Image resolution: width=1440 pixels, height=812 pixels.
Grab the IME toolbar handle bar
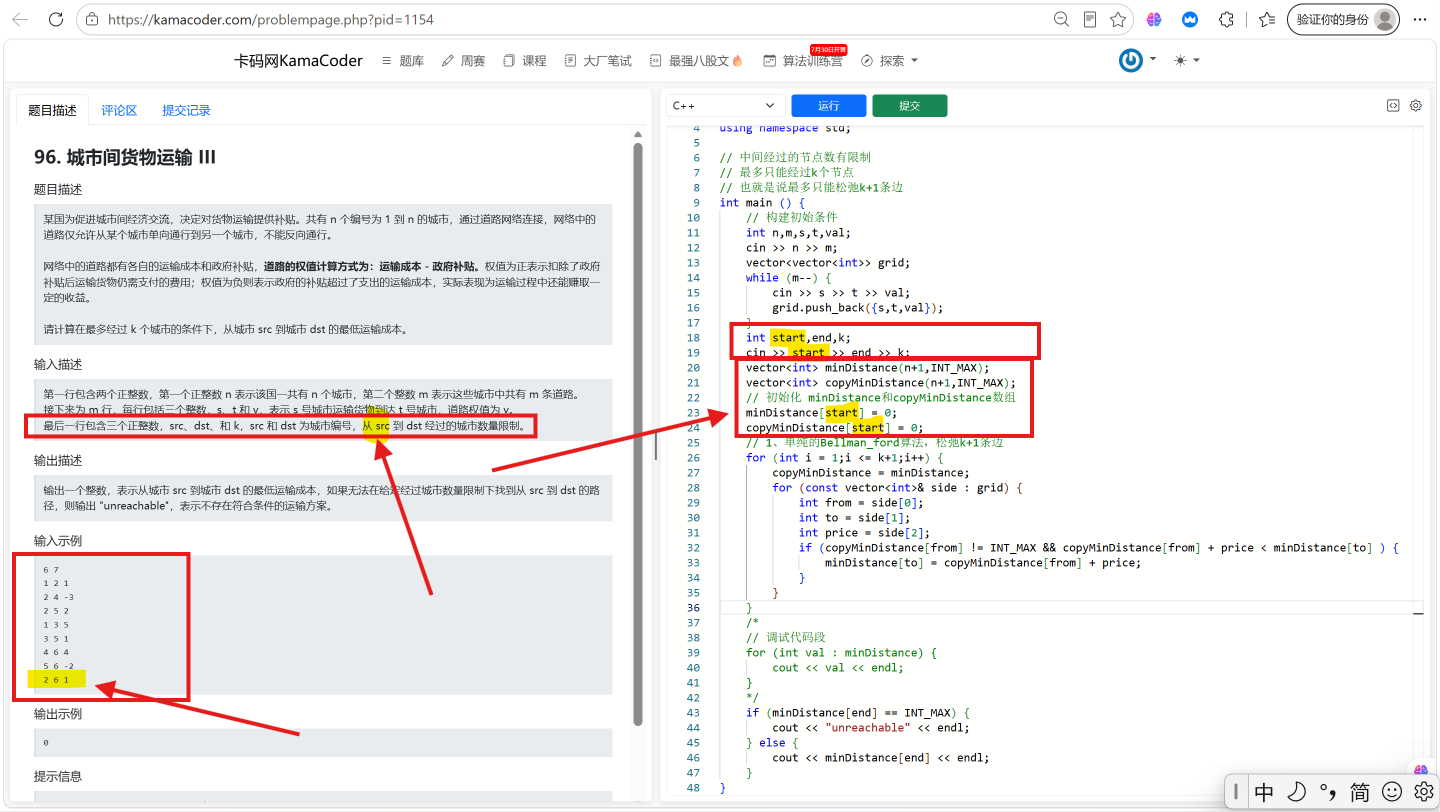(x=1237, y=792)
